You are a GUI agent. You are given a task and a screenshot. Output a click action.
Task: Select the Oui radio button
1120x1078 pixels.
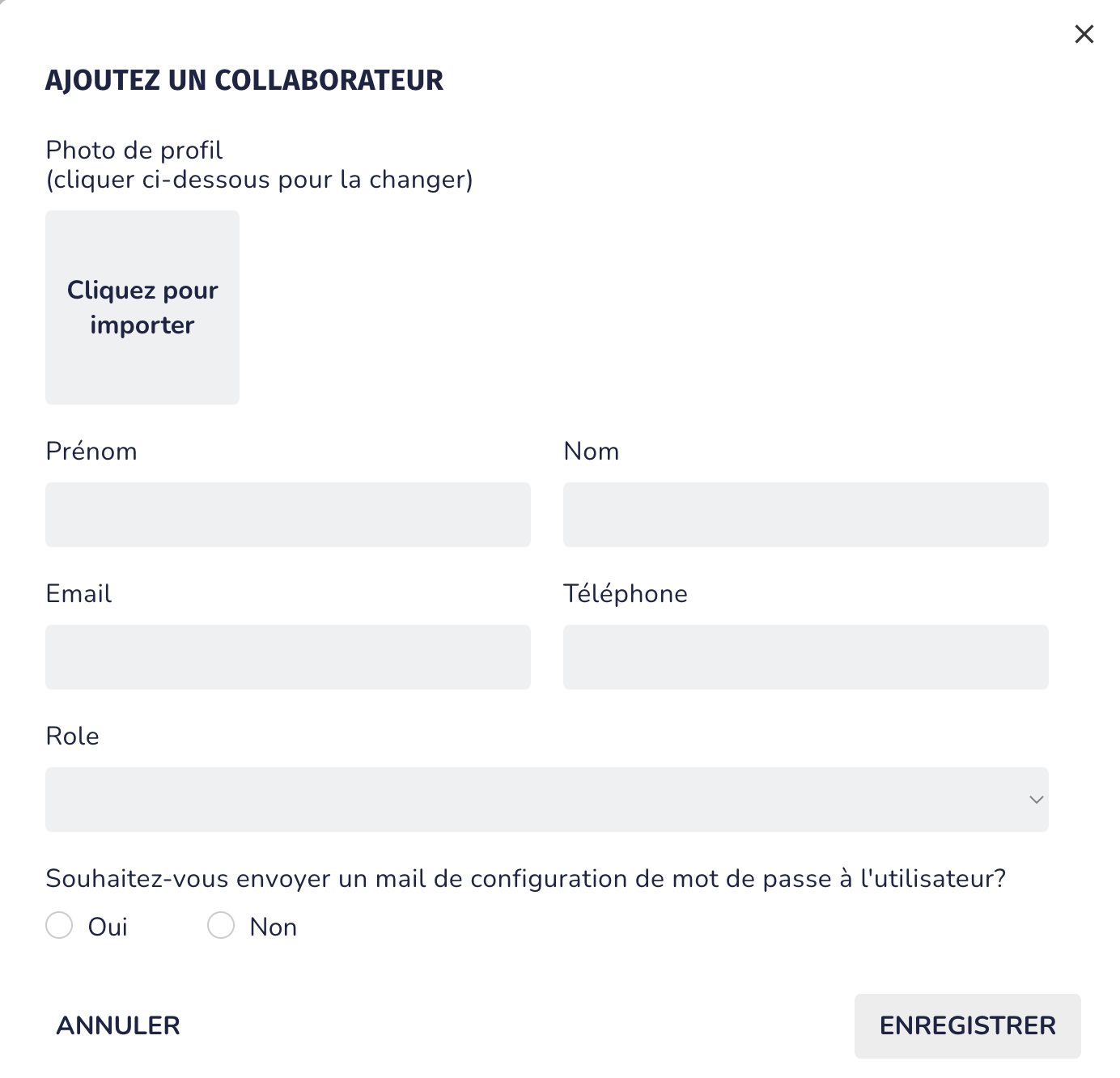pos(59,925)
